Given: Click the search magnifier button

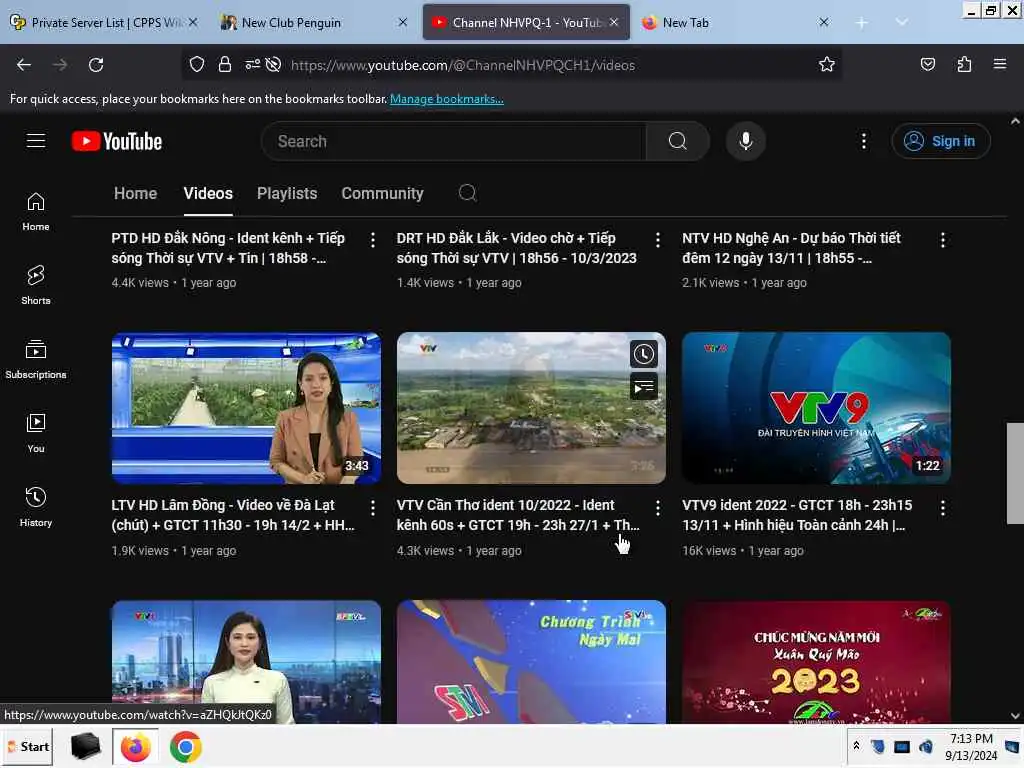Looking at the screenshot, I should 677,141.
